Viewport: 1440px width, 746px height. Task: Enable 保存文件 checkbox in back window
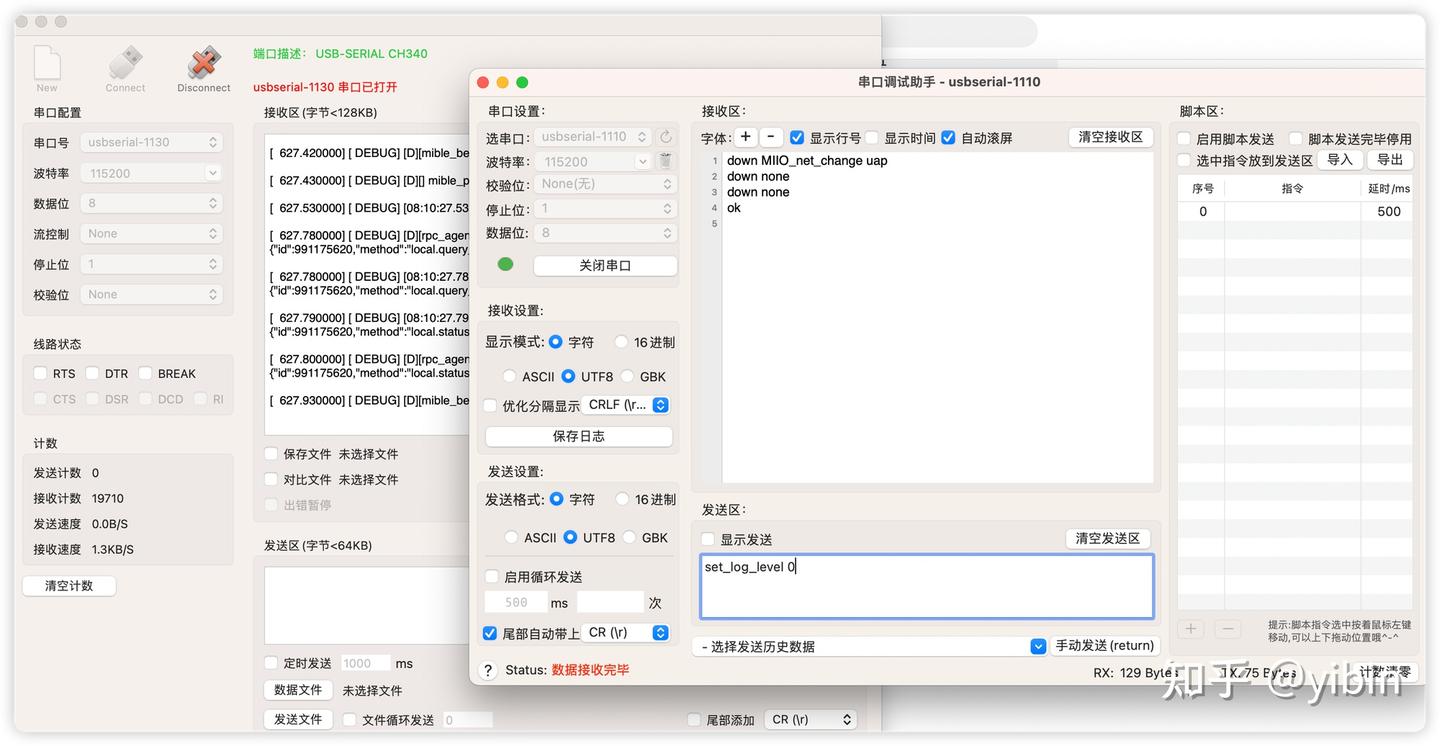[x=271, y=453]
